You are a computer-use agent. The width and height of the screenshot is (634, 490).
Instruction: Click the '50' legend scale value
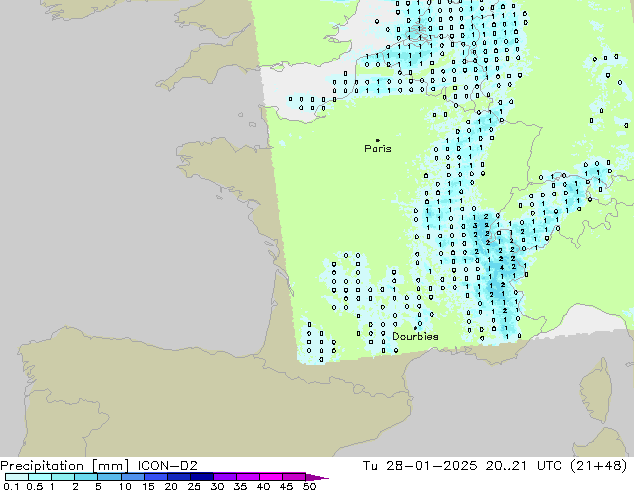click(310, 486)
